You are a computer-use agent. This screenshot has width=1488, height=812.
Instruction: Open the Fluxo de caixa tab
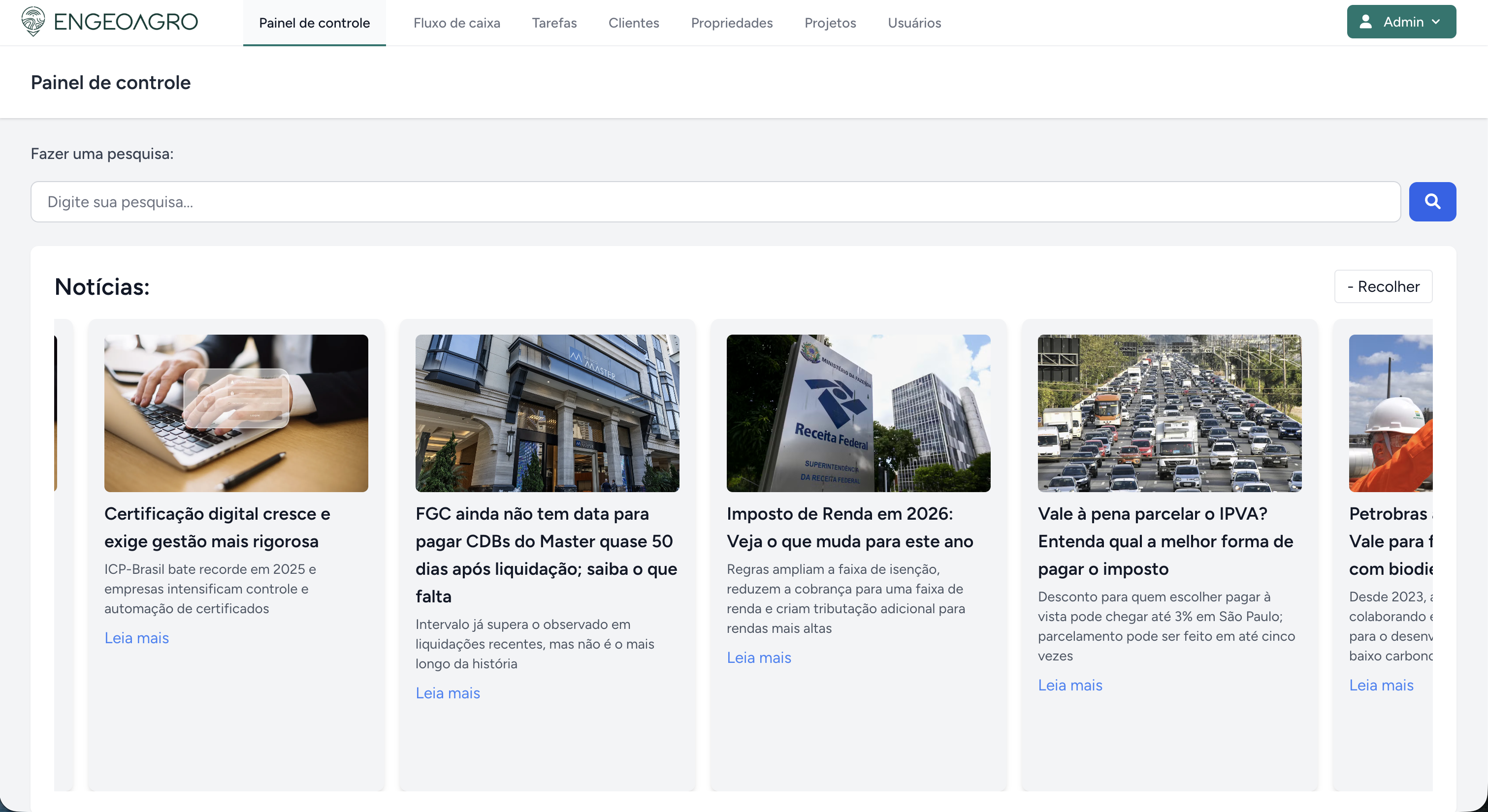(456, 23)
